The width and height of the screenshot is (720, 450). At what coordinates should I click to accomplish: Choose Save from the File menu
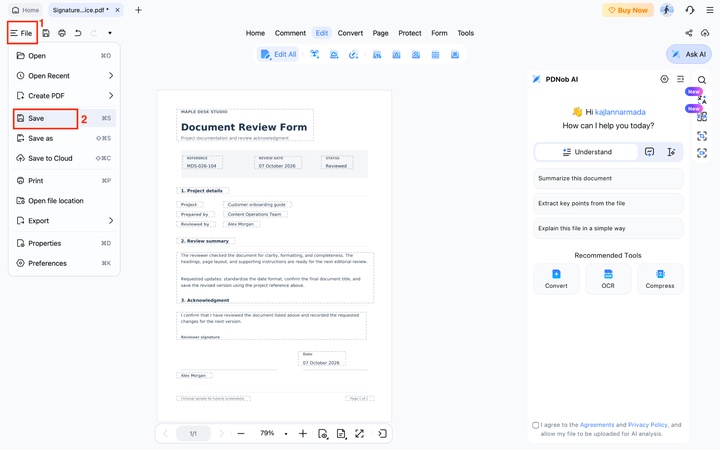click(x=64, y=118)
